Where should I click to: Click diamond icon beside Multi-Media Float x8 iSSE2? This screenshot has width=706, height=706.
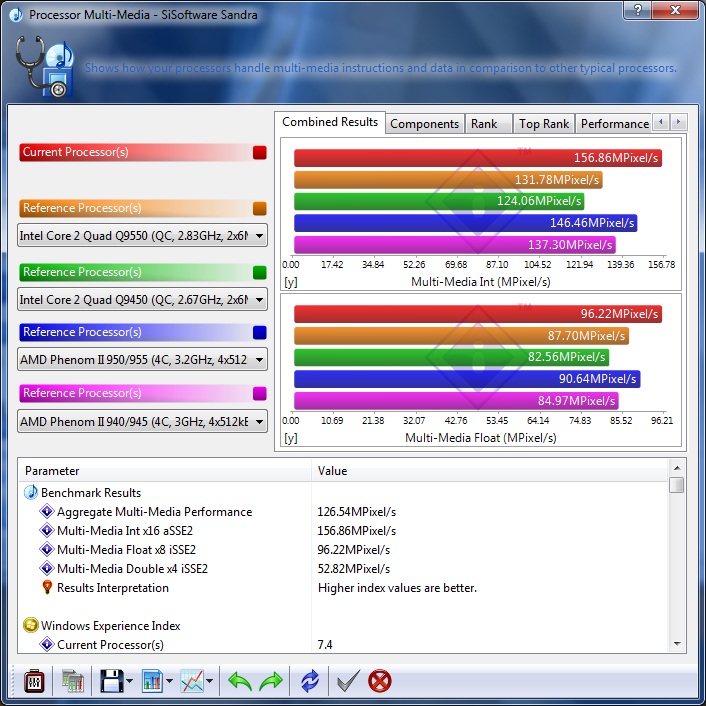pos(47,549)
